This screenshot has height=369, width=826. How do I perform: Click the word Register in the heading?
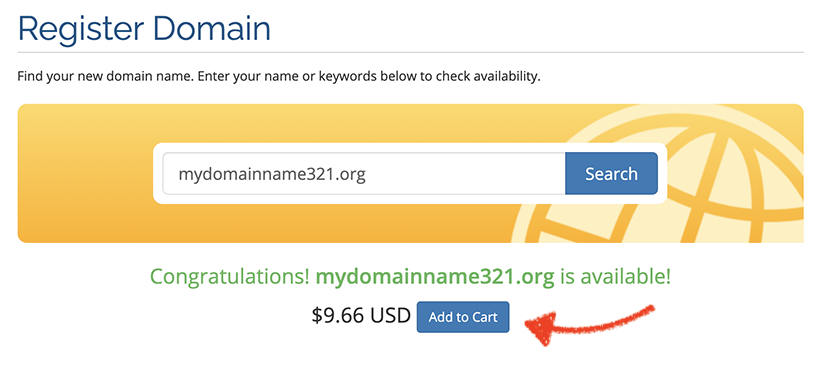[x=82, y=29]
